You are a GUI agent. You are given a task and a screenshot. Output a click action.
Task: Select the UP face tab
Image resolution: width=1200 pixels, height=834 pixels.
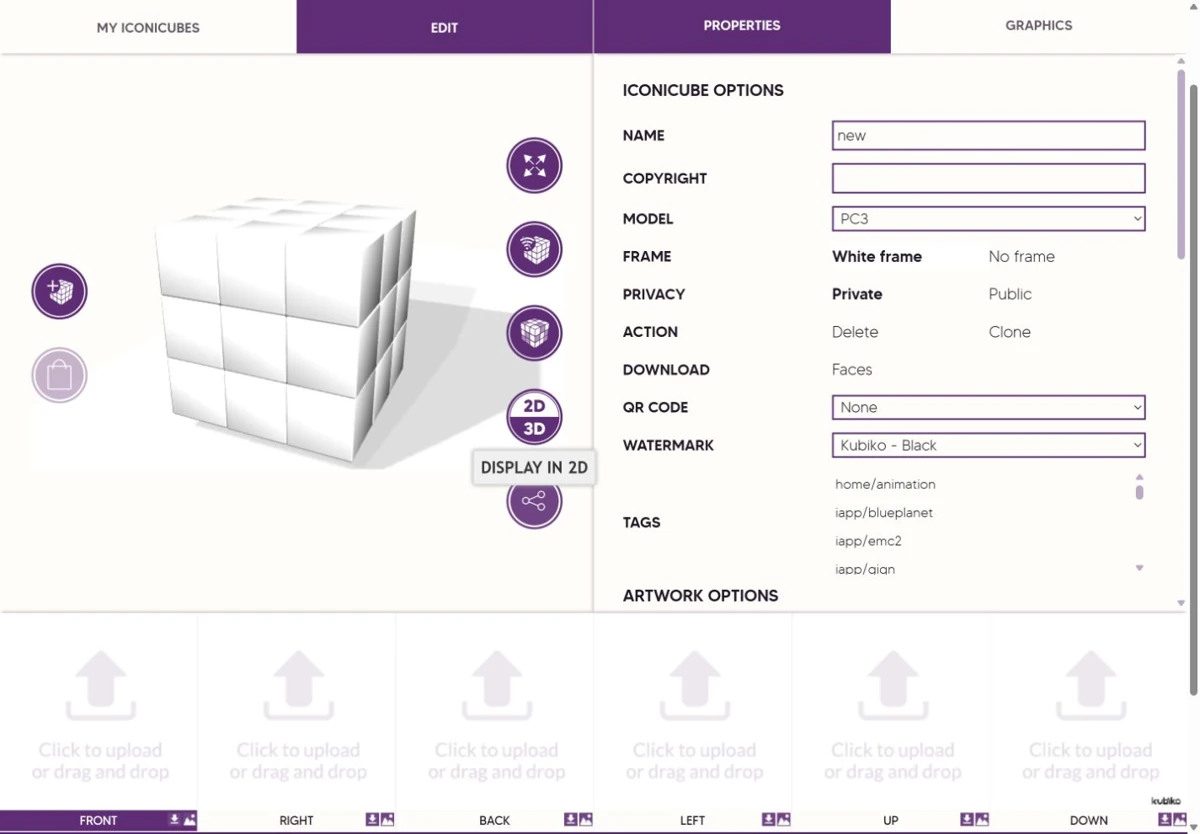(x=891, y=820)
